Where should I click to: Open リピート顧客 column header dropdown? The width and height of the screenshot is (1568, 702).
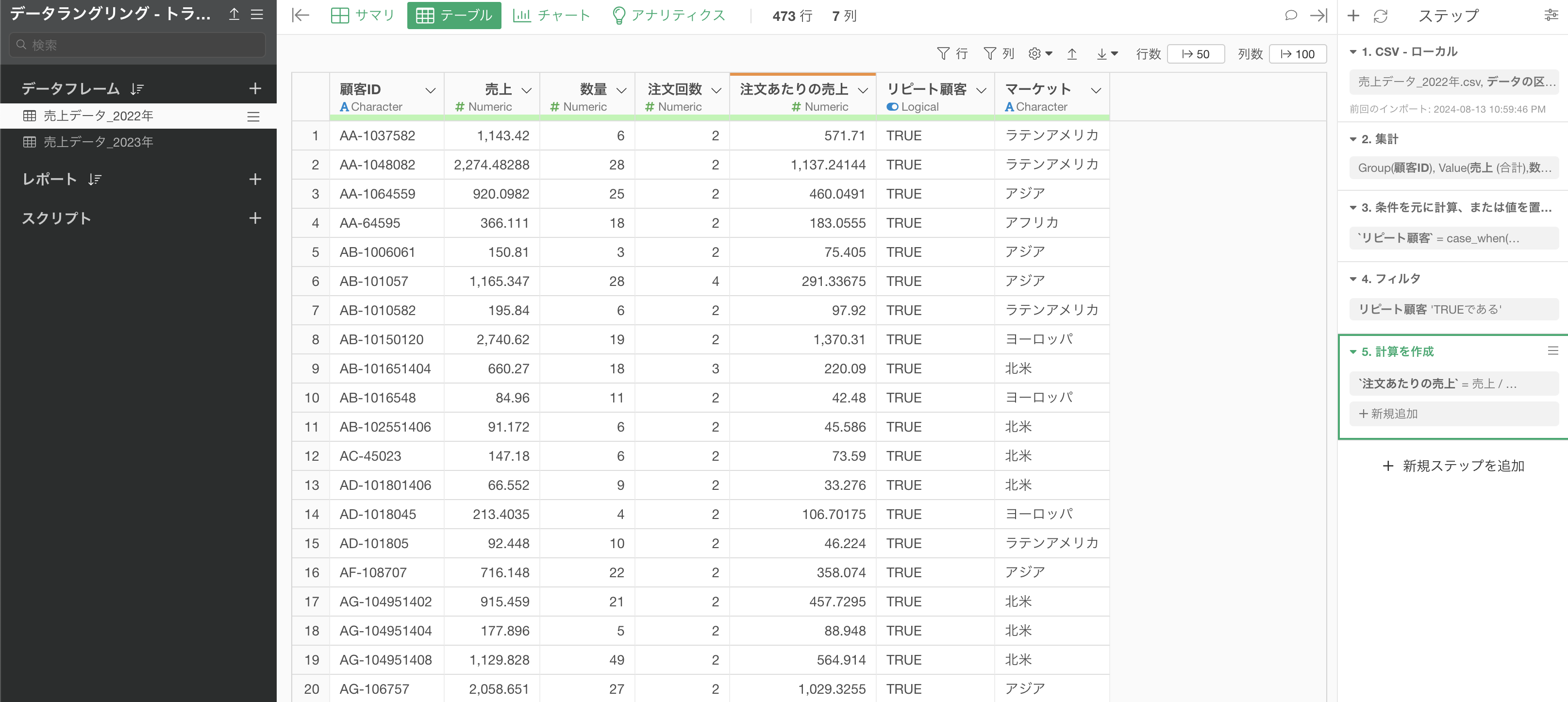(981, 90)
